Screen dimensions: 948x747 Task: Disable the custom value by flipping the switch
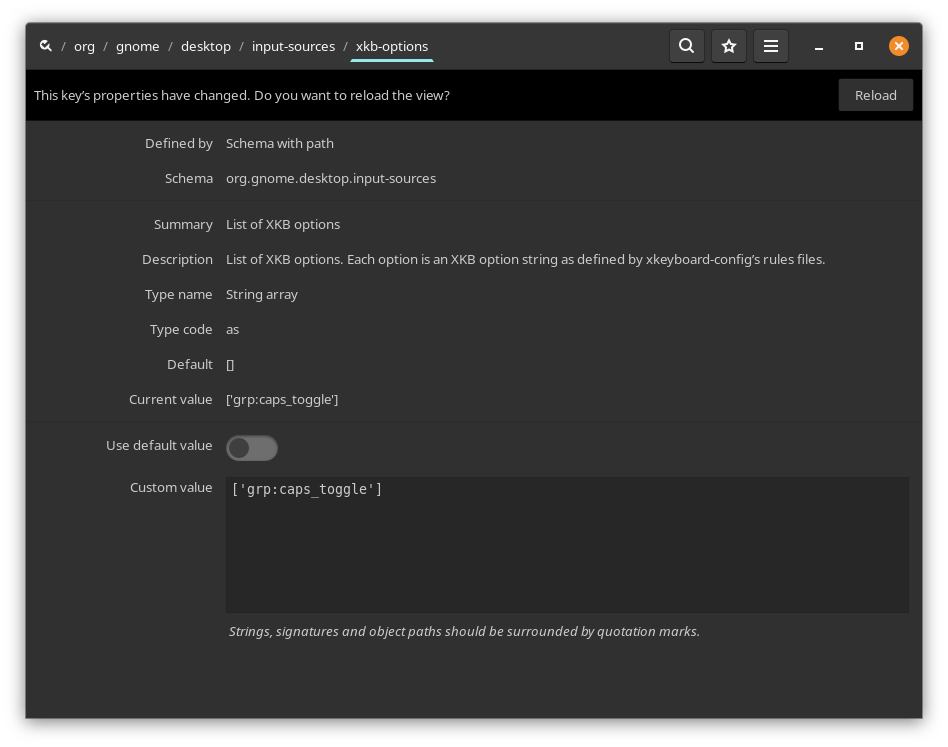tap(252, 448)
